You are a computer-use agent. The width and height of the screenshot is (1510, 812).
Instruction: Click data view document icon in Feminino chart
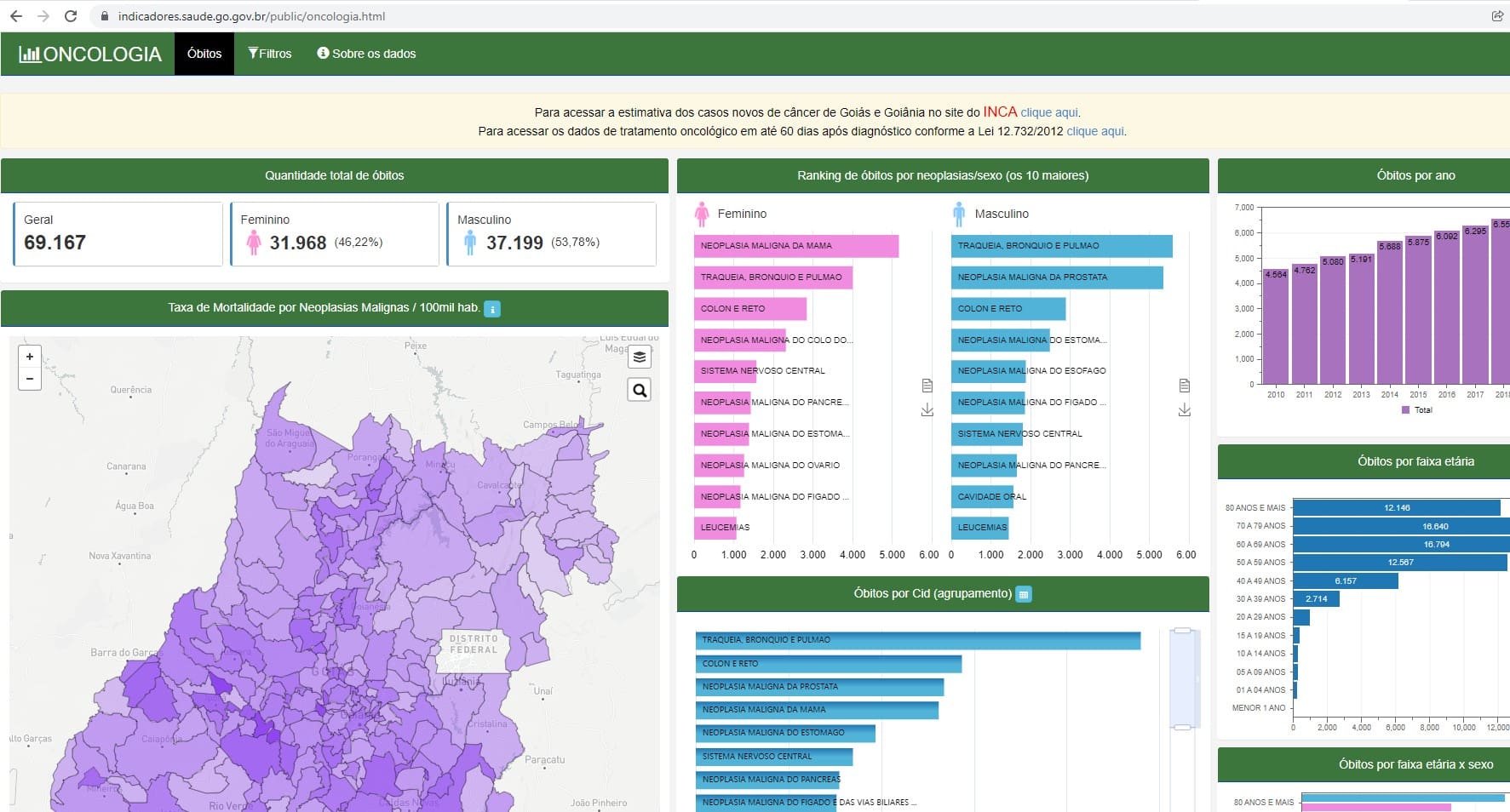(x=927, y=386)
